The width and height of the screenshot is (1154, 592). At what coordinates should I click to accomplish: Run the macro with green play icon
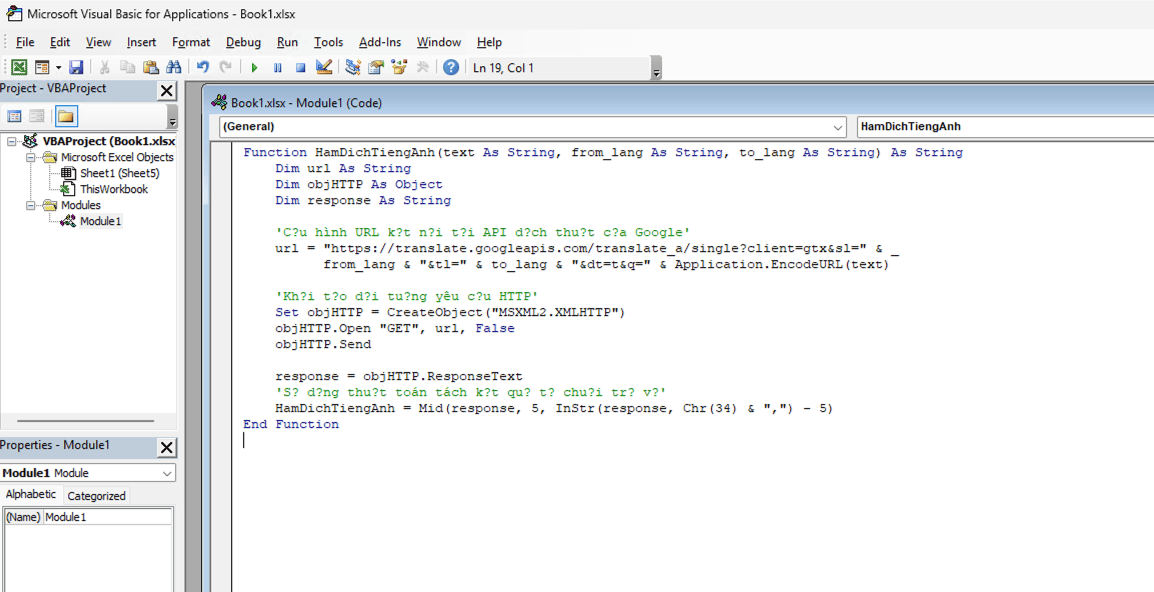254,67
